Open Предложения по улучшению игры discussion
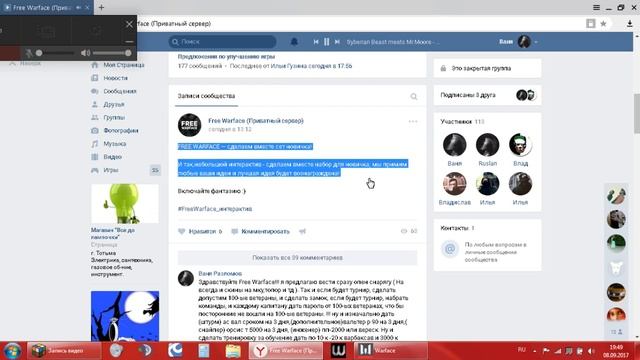The width and height of the screenshot is (640, 360). pyautogui.click(x=226, y=56)
